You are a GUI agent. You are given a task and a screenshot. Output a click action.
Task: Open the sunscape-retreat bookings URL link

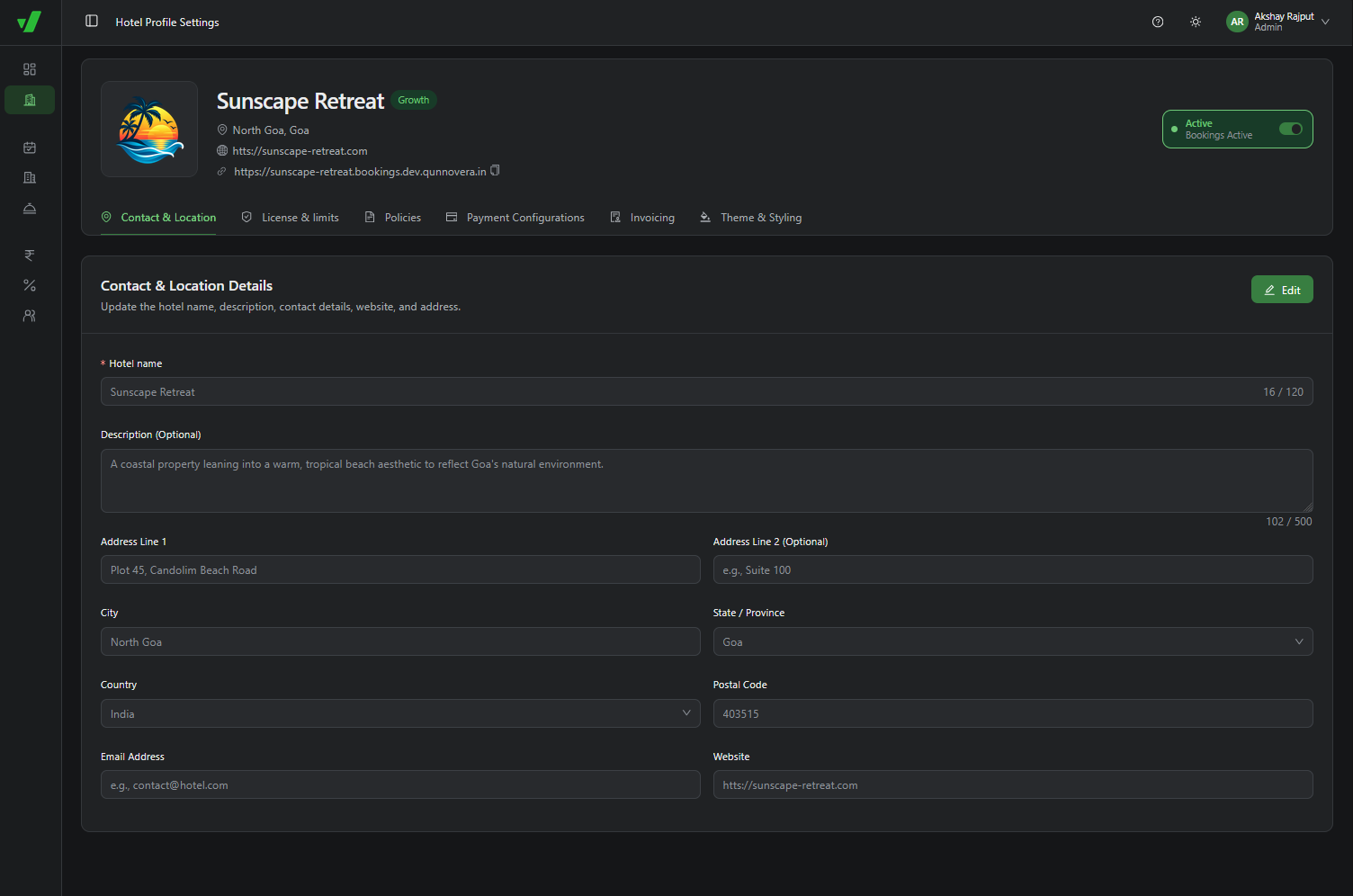pyautogui.click(x=360, y=172)
